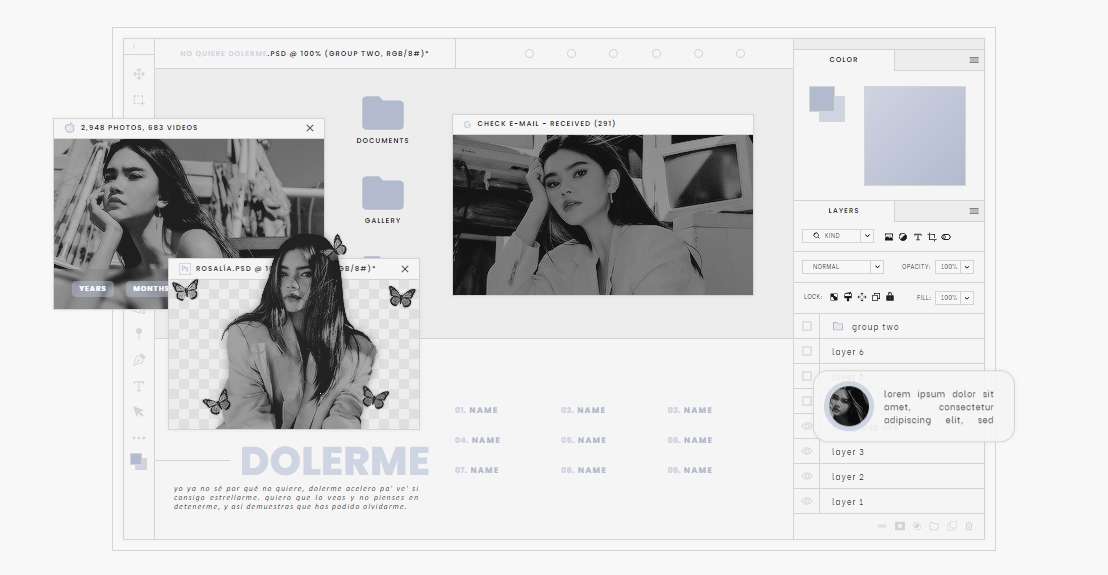Select the Path Selection arrow tool
The height and width of the screenshot is (575, 1108).
(138, 411)
